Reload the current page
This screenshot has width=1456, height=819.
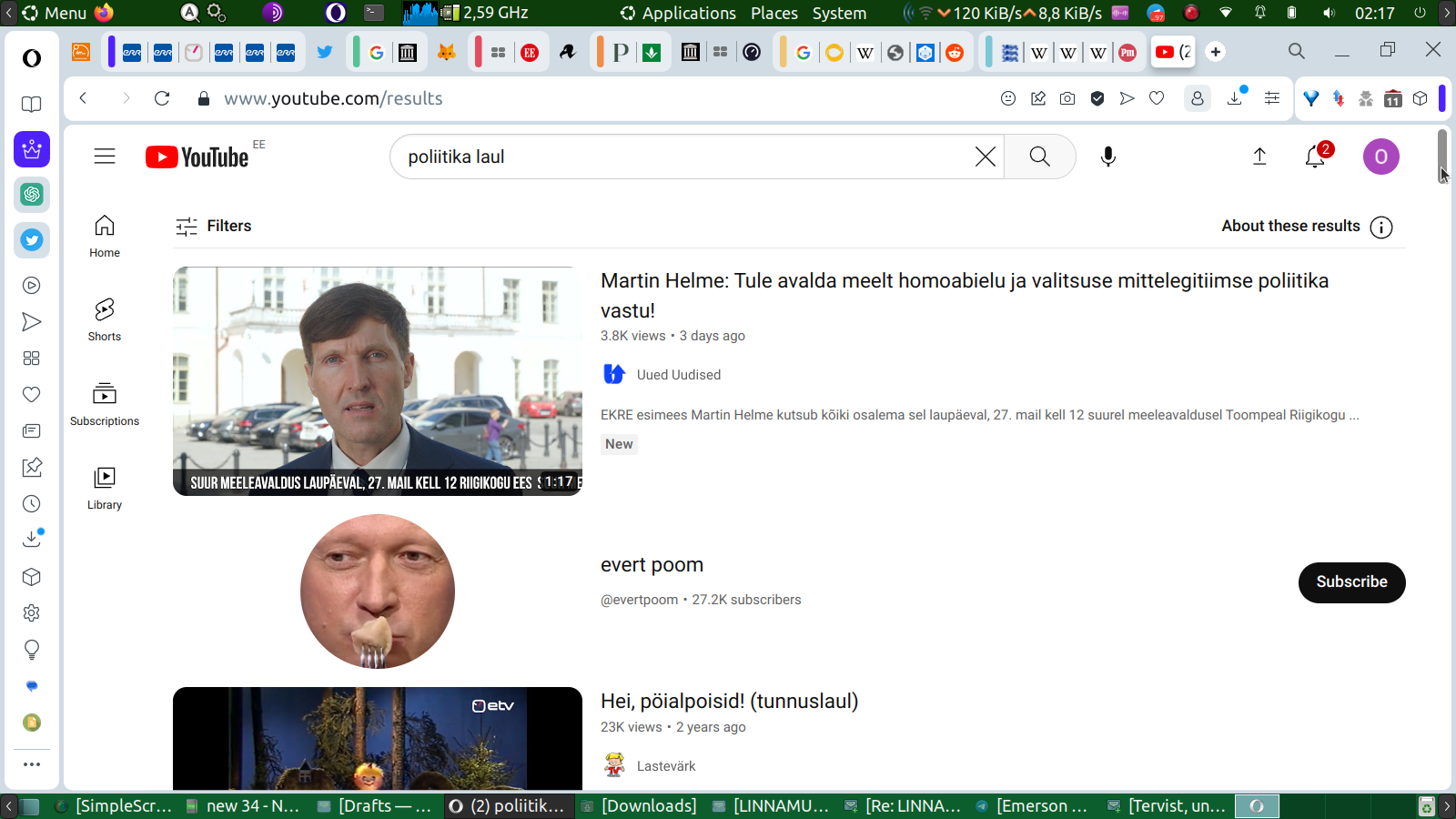(162, 98)
